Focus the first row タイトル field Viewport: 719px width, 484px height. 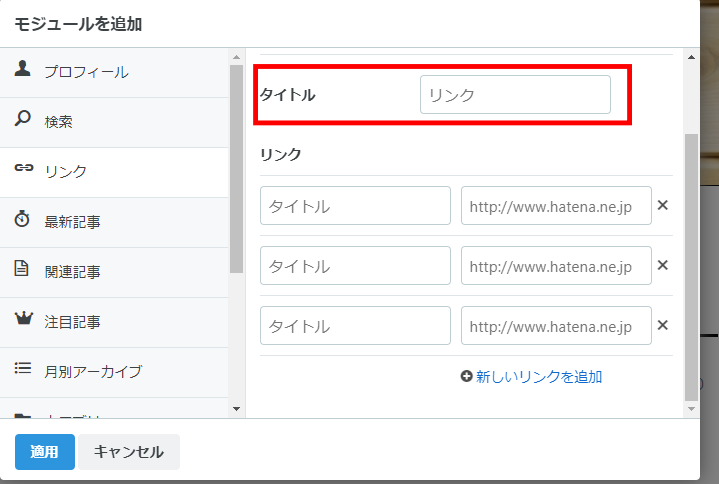[x=355, y=205]
